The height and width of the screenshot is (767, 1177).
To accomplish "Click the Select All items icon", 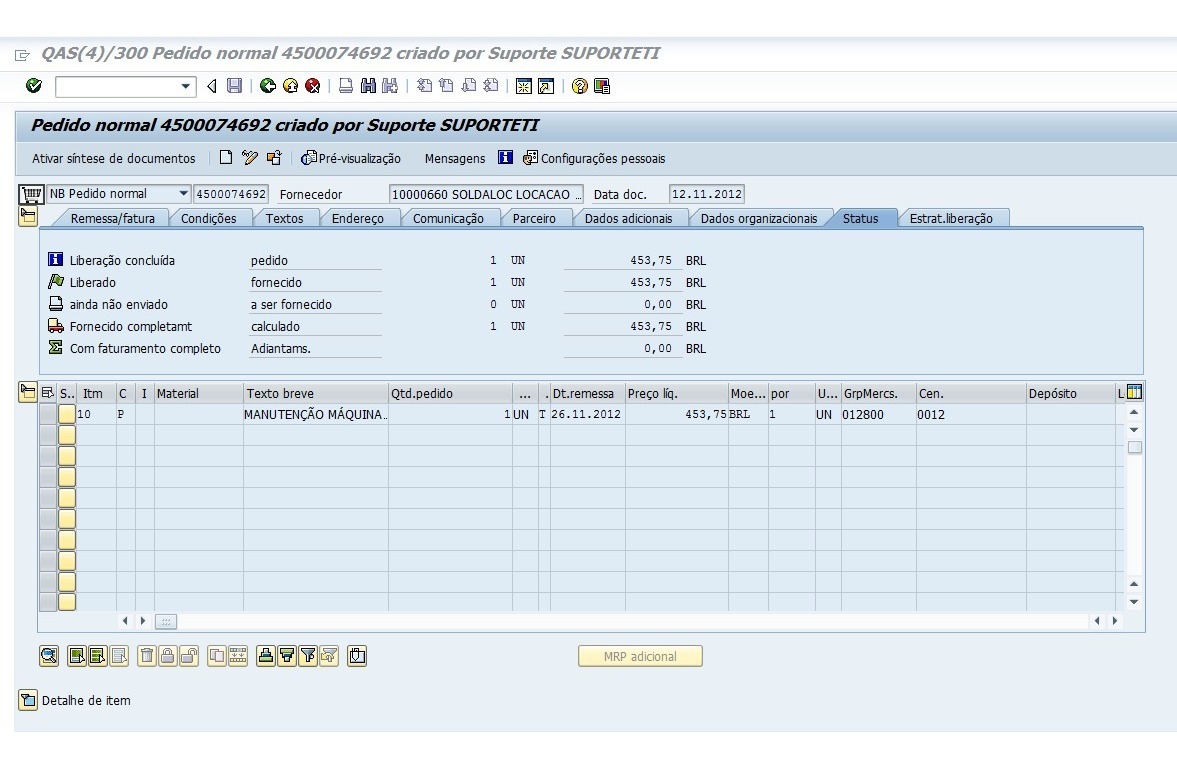I will click(77, 656).
